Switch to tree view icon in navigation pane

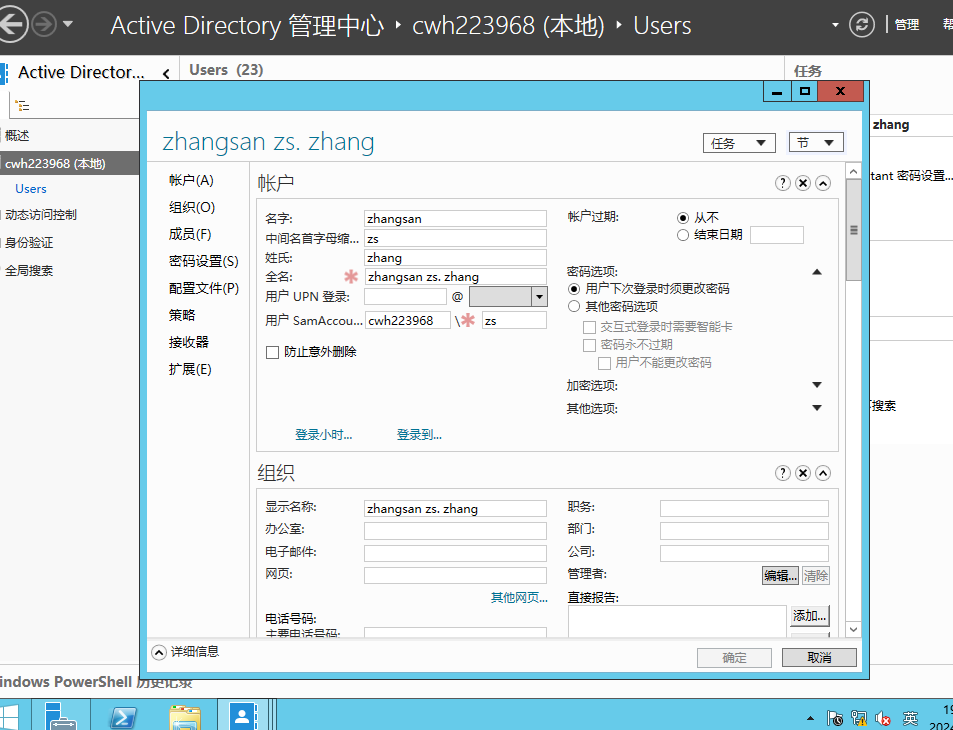coord(22,106)
